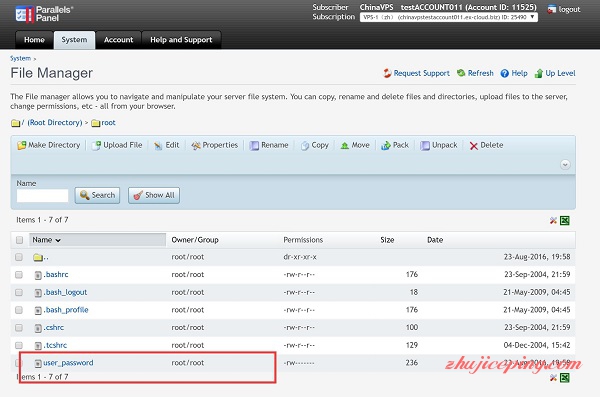The width and height of the screenshot is (600, 397).
Task: Click the red Delete X icon
Action: [x=474, y=145]
